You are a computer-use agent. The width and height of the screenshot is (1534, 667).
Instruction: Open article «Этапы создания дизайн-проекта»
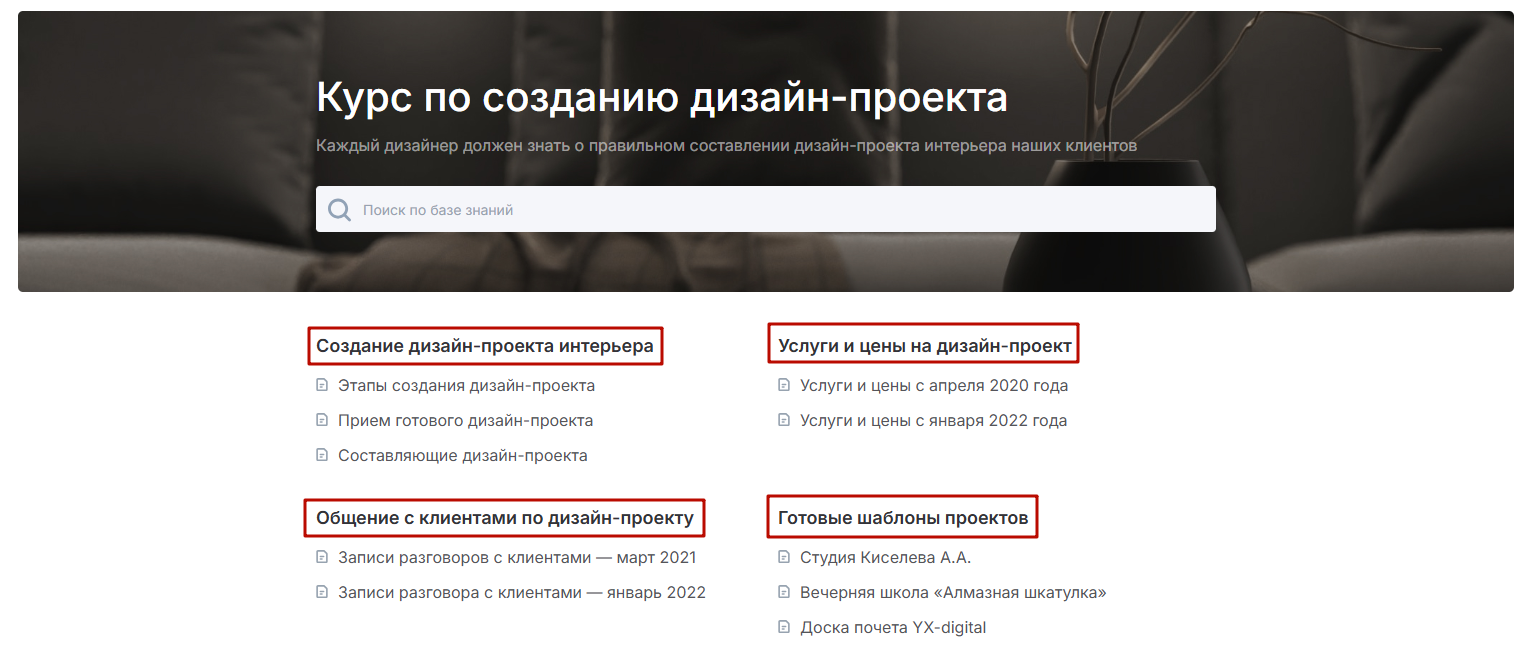466,385
